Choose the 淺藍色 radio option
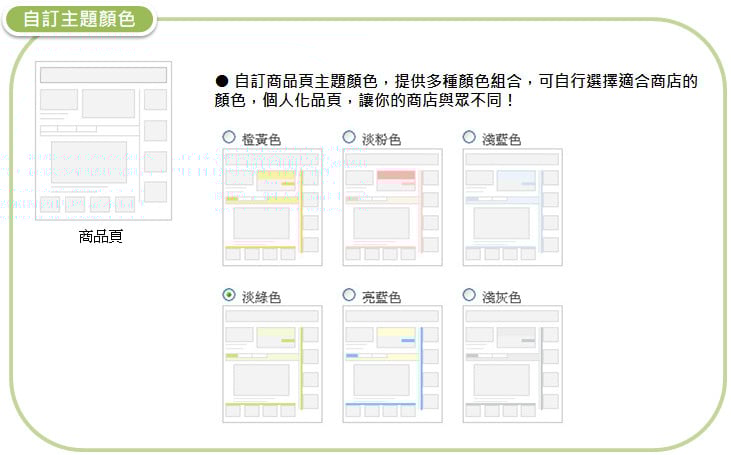This screenshot has width=731, height=455. (x=469, y=137)
